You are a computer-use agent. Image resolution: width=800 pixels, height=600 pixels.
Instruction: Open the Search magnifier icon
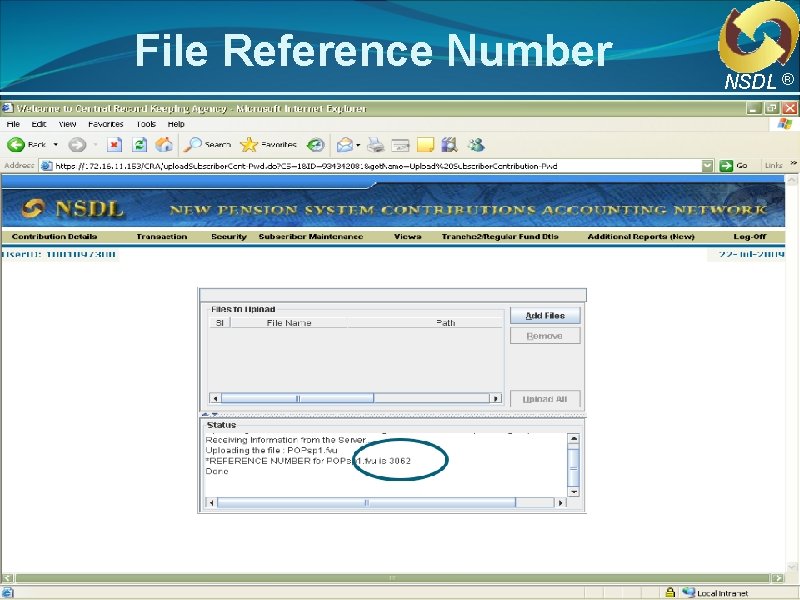point(193,145)
